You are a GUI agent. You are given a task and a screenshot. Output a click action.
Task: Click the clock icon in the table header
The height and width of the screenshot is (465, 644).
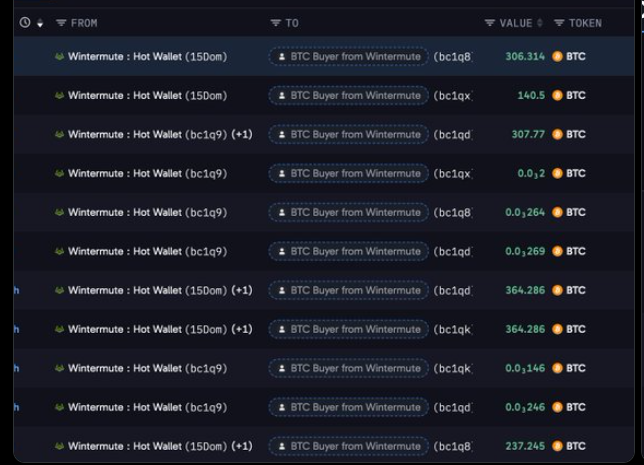(x=25, y=23)
